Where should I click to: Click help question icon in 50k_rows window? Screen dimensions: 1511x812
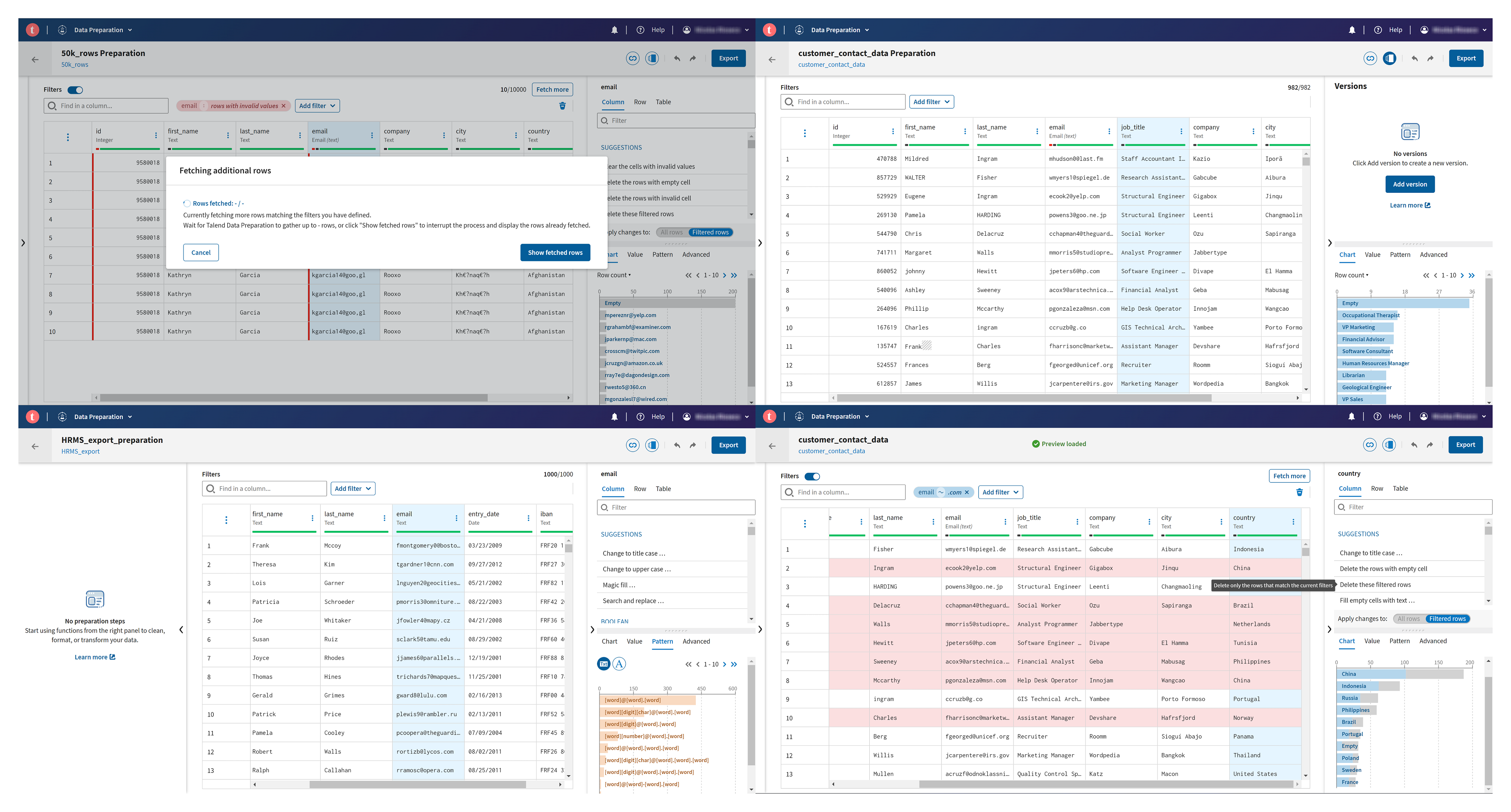(x=640, y=30)
